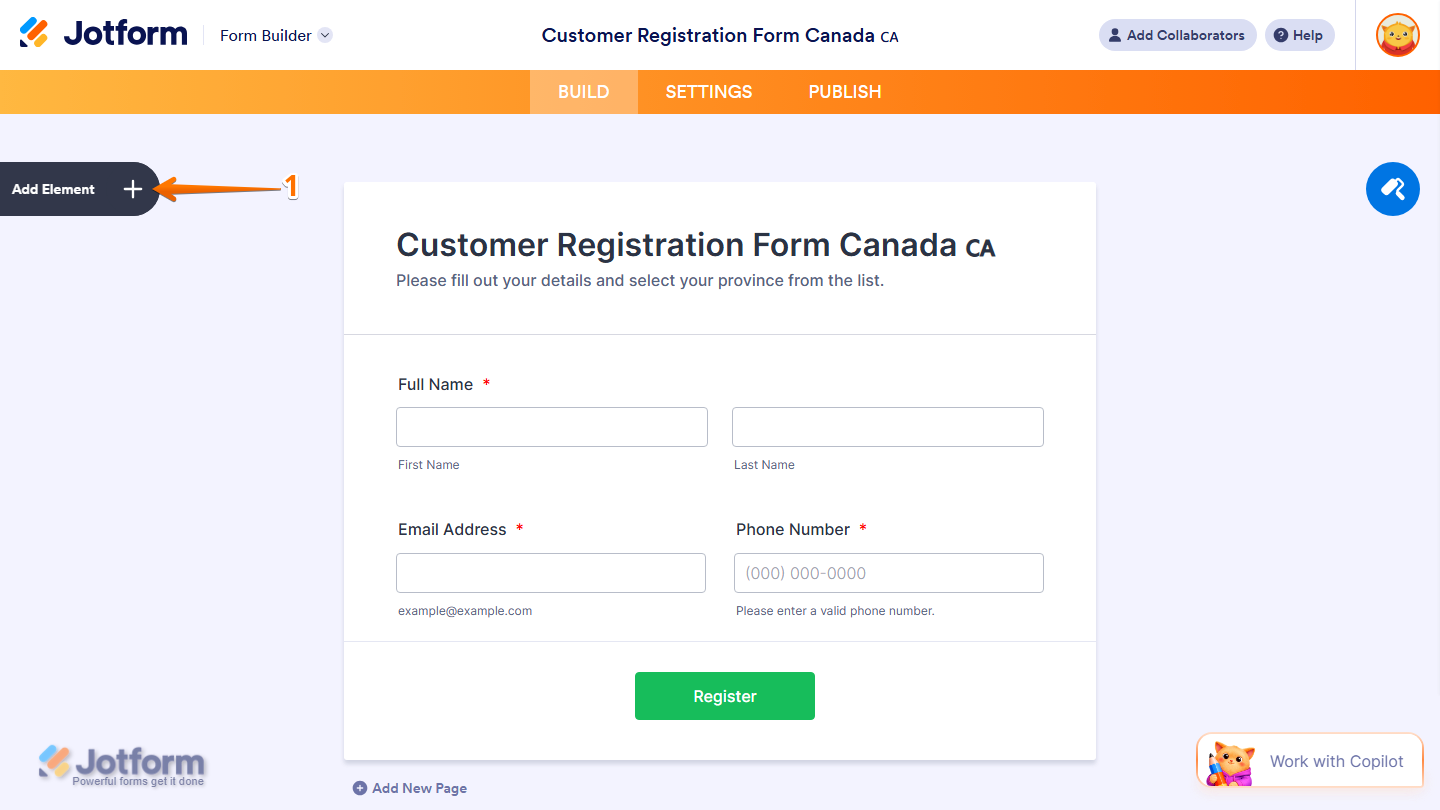The height and width of the screenshot is (810, 1440).
Task: Click the Copilot cat mascot icon
Action: point(1230,760)
